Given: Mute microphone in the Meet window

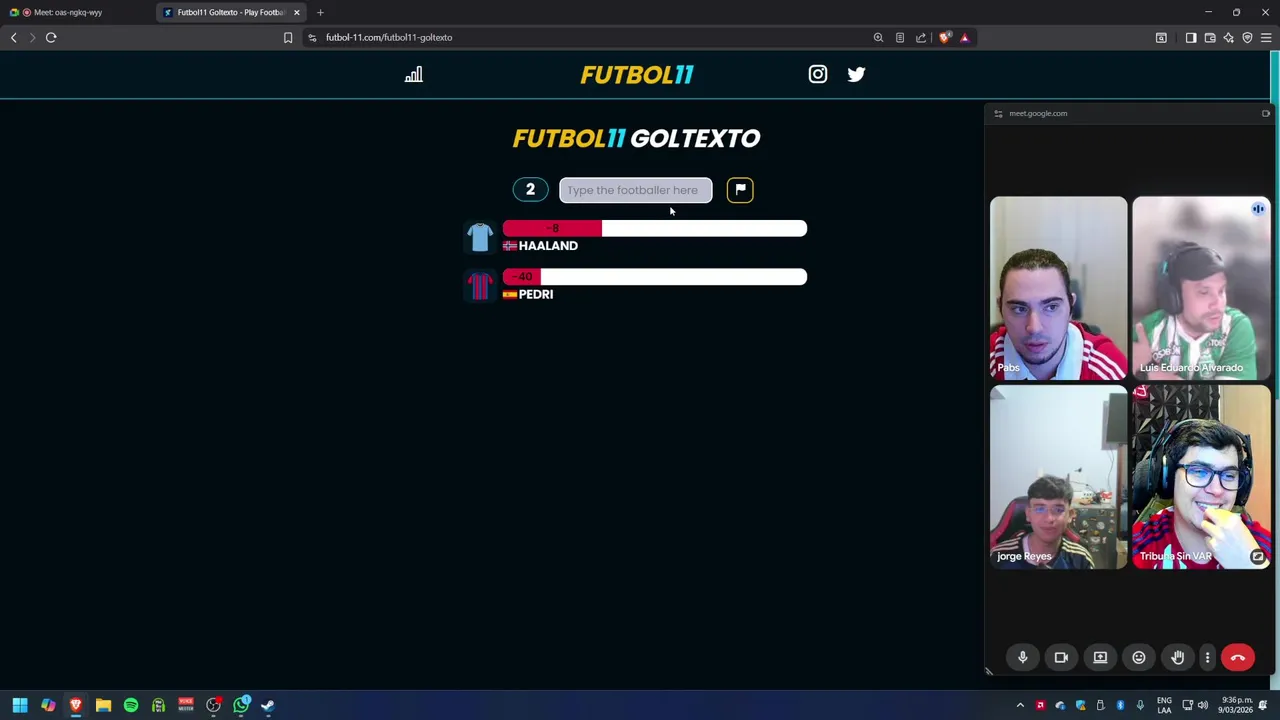Looking at the screenshot, I should point(1022,657).
